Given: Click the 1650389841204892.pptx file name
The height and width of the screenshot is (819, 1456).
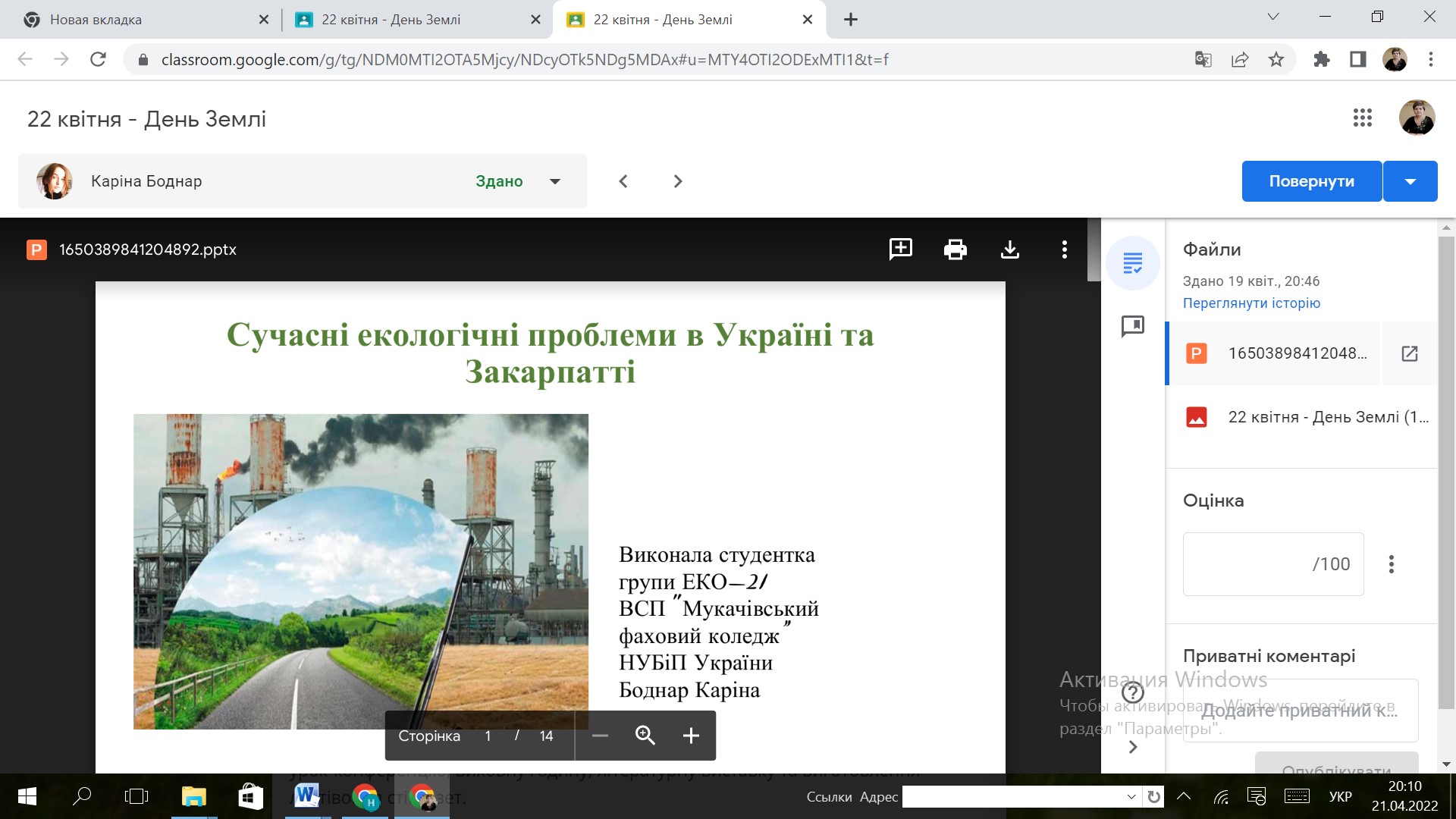Looking at the screenshot, I should [148, 249].
